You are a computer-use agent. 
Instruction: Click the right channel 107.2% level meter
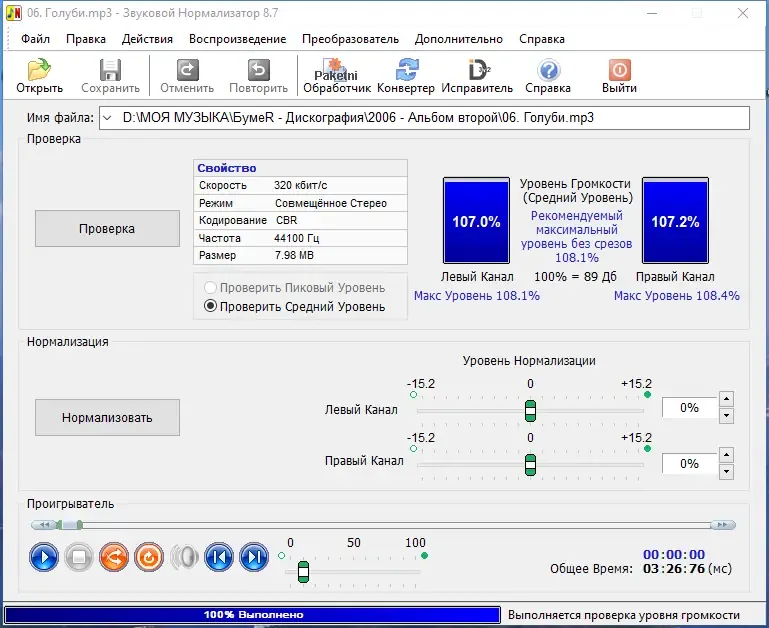click(x=675, y=221)
